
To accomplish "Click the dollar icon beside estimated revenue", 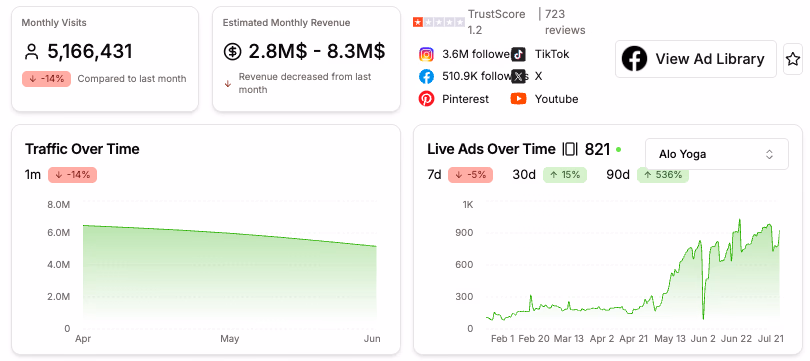I will 232,52.
